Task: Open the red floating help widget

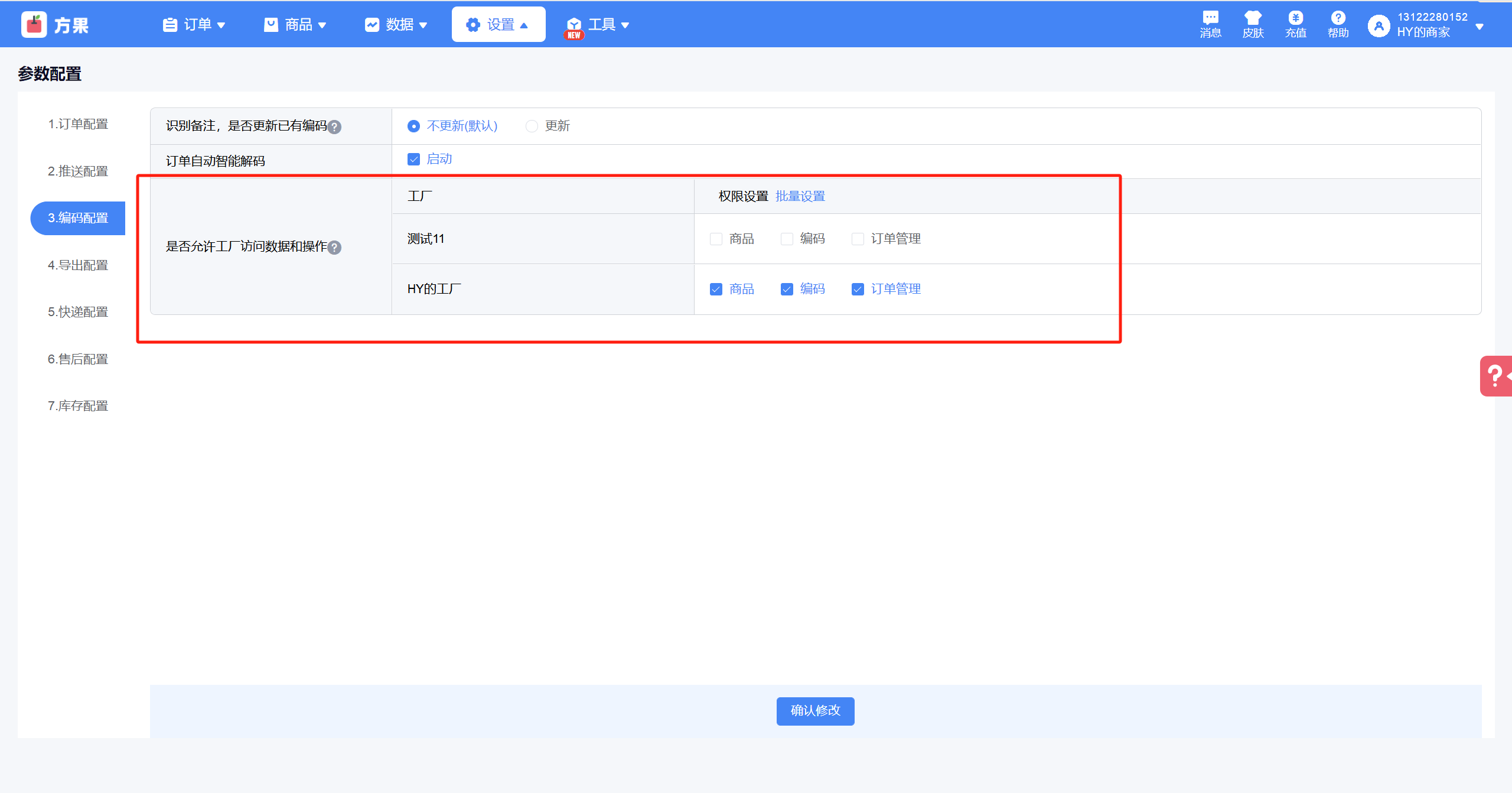Action: pyautogui.click(x=1495, y=376)
